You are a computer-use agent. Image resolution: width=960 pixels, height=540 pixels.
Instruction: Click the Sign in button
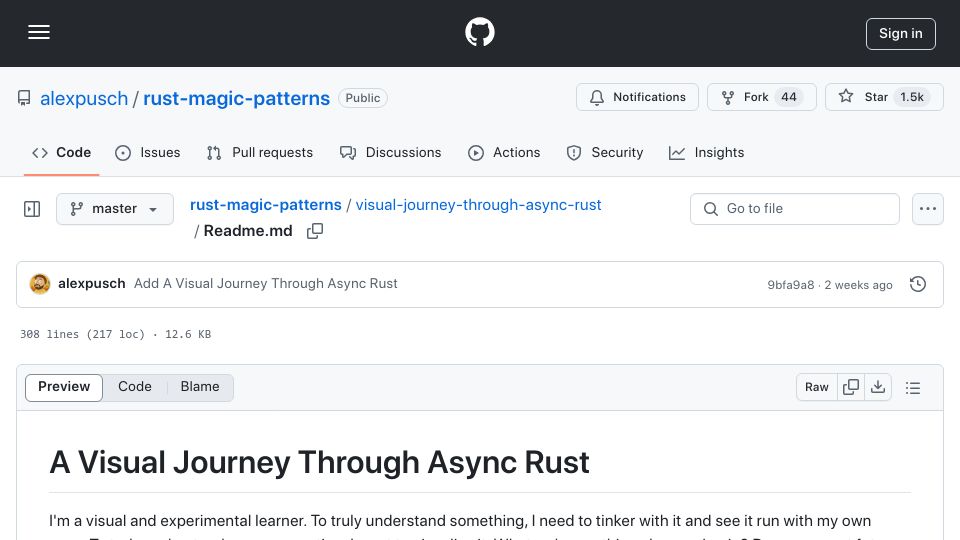point(901,34)
